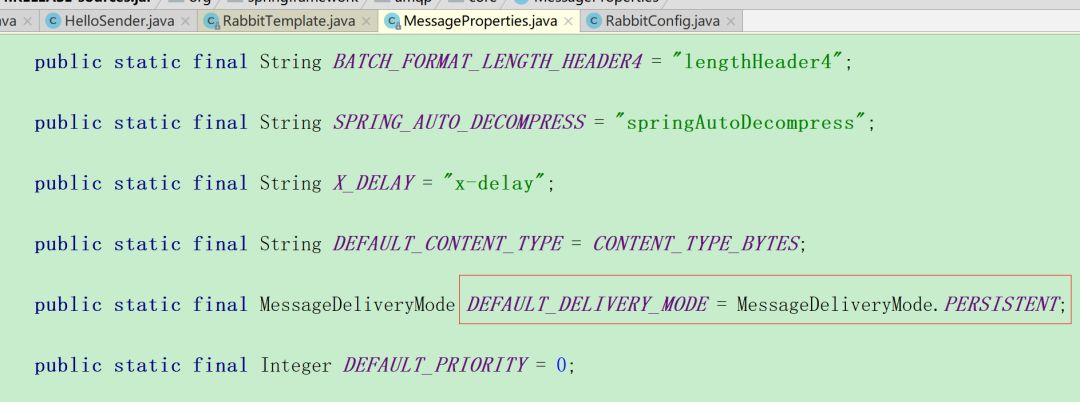Click the CONTENT_TYPE_BYTES reference
The image size is (1080, 402).
696,244
